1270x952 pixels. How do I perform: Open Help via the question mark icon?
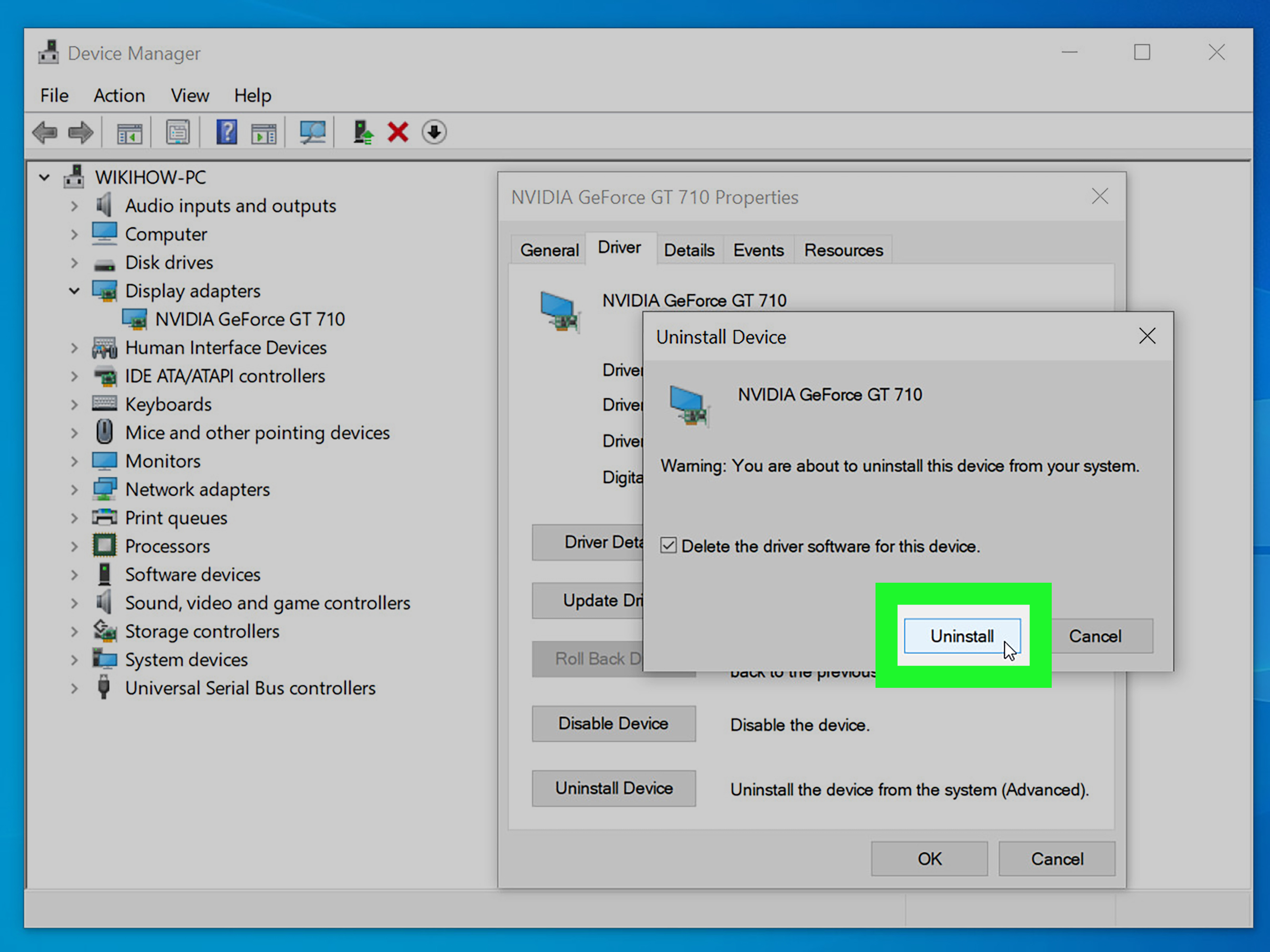point(226,132)
